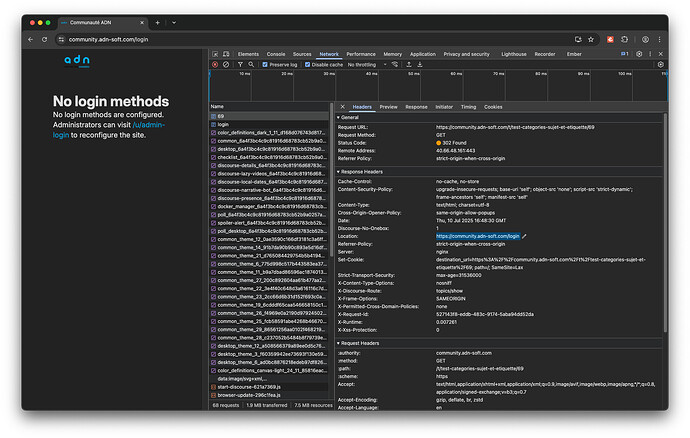Show the Timing tab

point(468,107)
